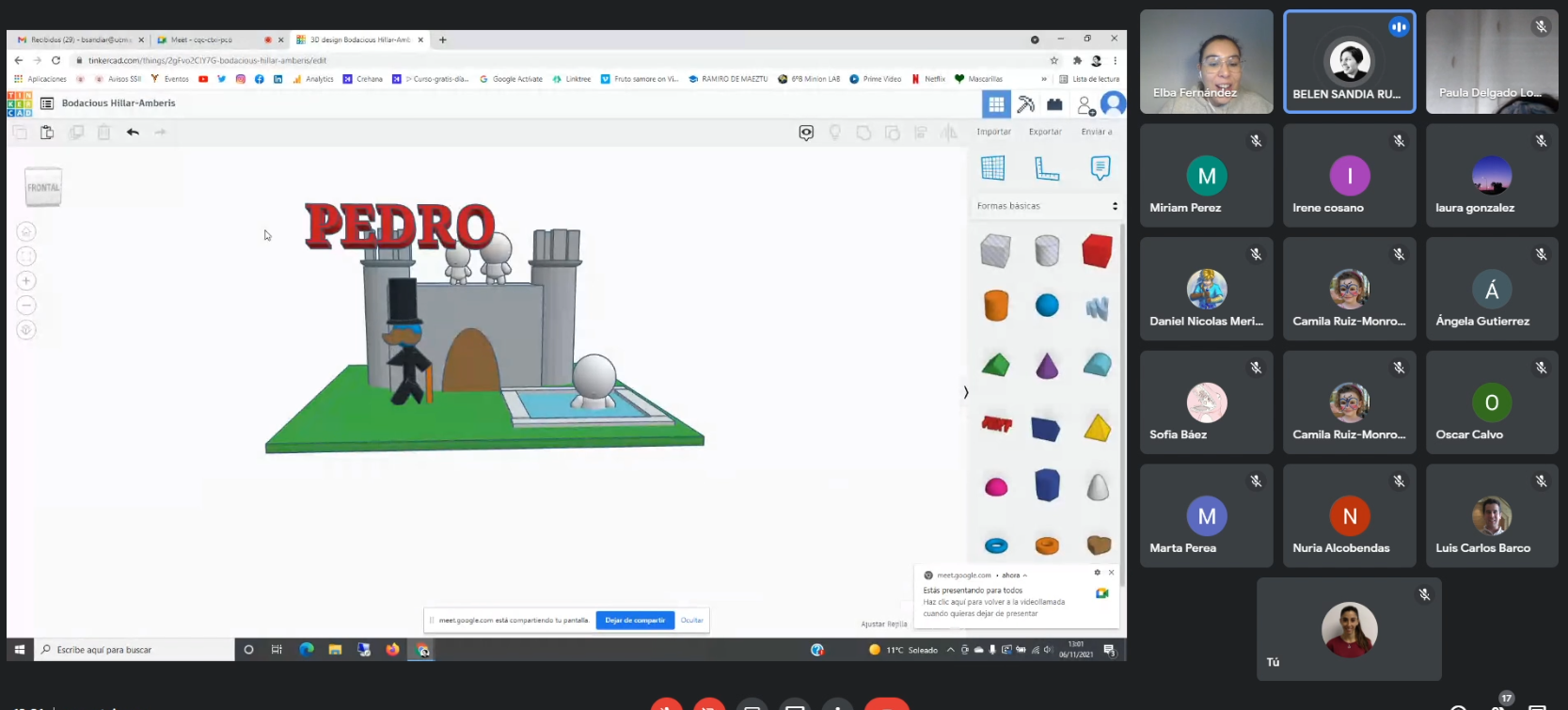Open the Tinkercad logo home
The height and width of the screenshot is (710, 1568).
(19, 103)
